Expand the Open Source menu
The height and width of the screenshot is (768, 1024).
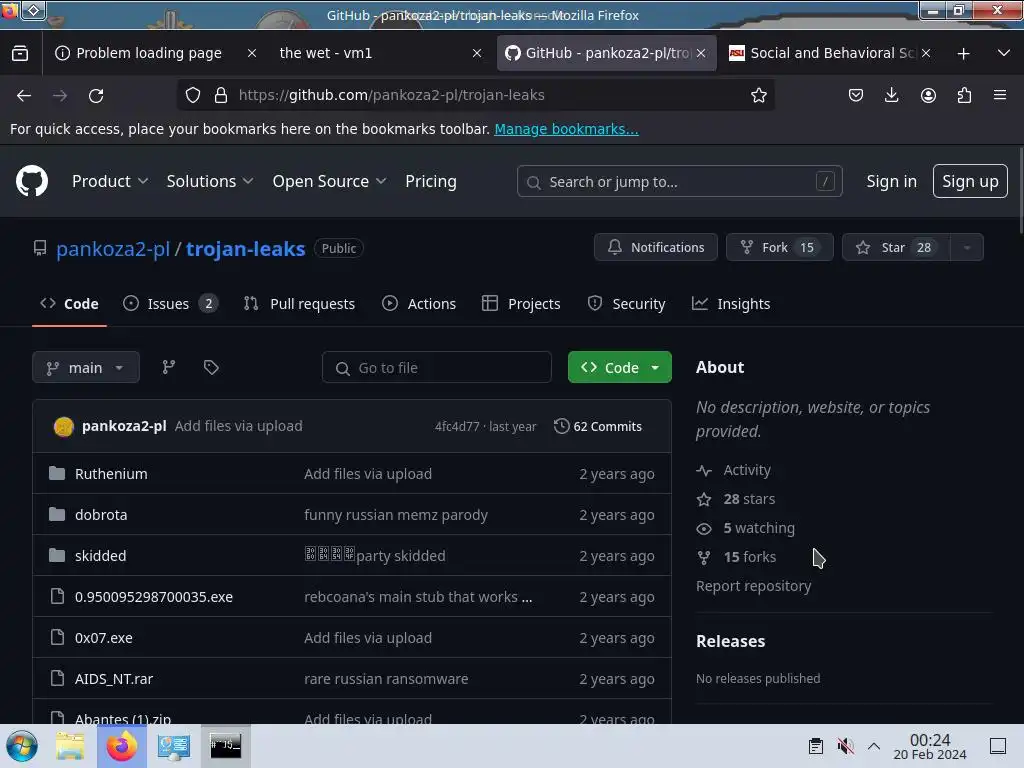coord(329,181)
